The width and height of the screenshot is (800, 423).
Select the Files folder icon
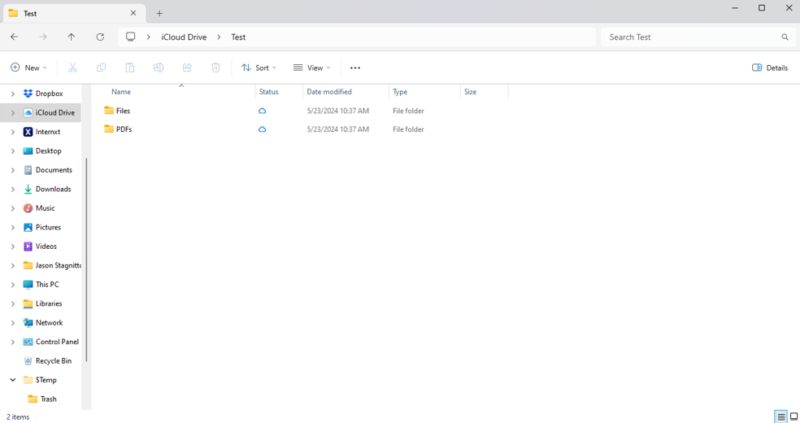[x=109, y=110]
